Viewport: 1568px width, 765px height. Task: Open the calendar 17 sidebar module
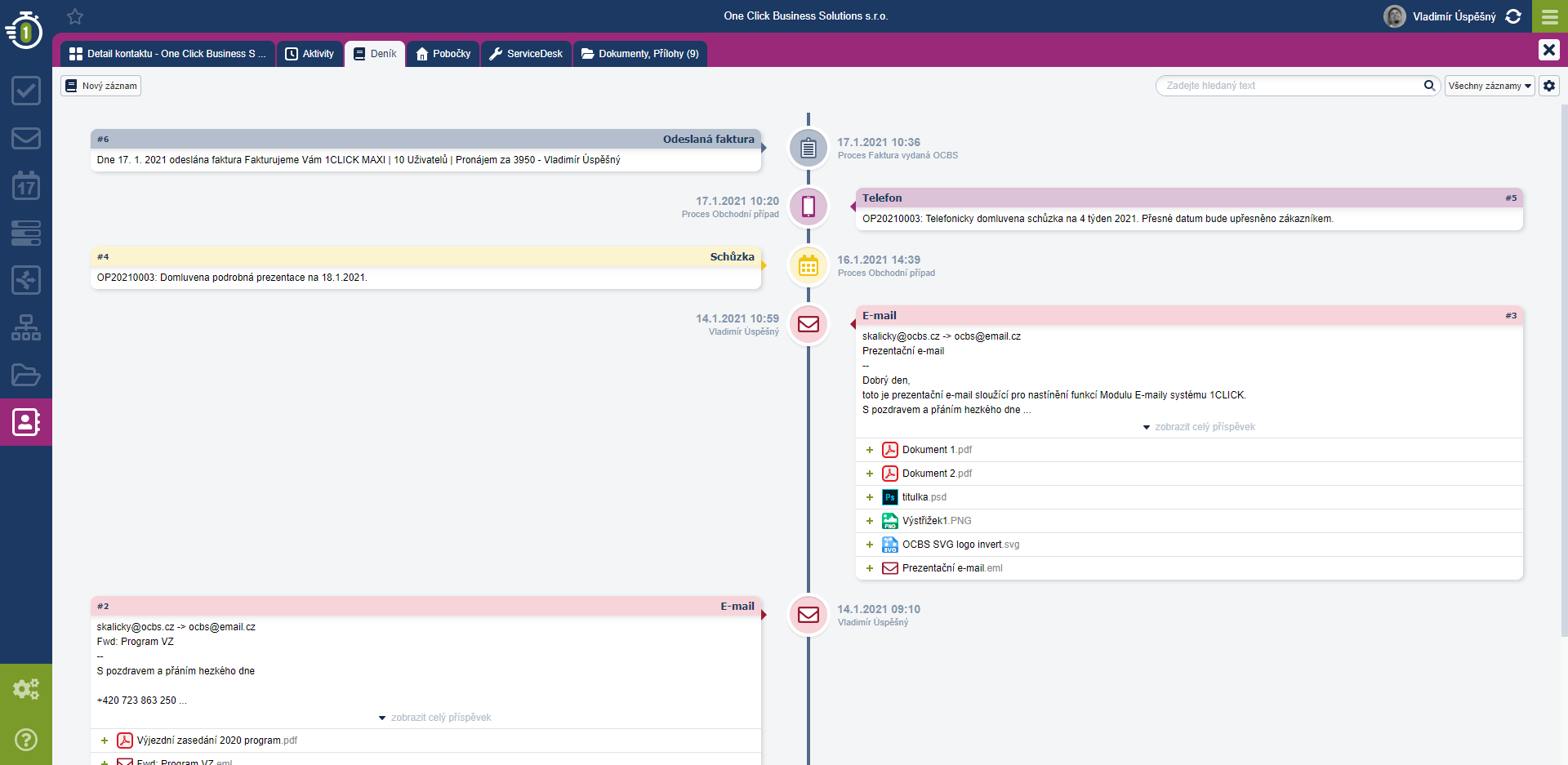(26, 185)
